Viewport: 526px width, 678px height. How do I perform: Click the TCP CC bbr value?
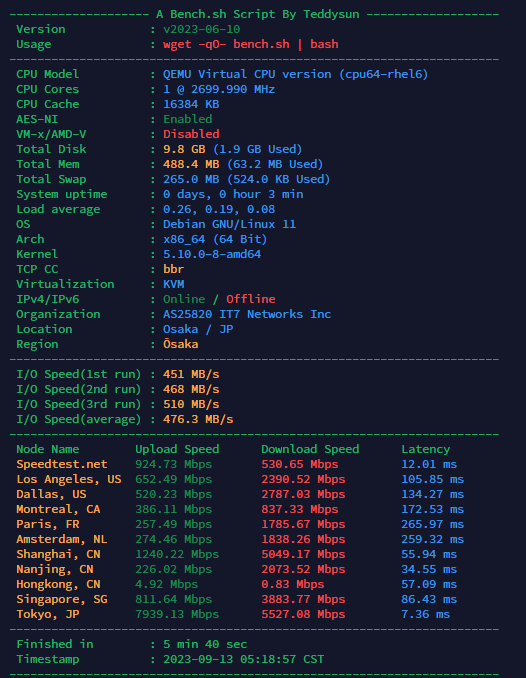(x=173, y=269)
